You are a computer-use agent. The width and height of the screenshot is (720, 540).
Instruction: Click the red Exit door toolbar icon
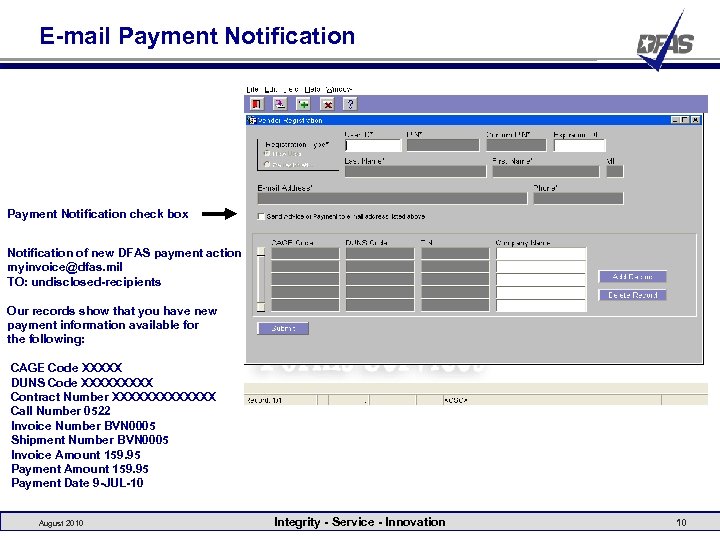[257, 104]
